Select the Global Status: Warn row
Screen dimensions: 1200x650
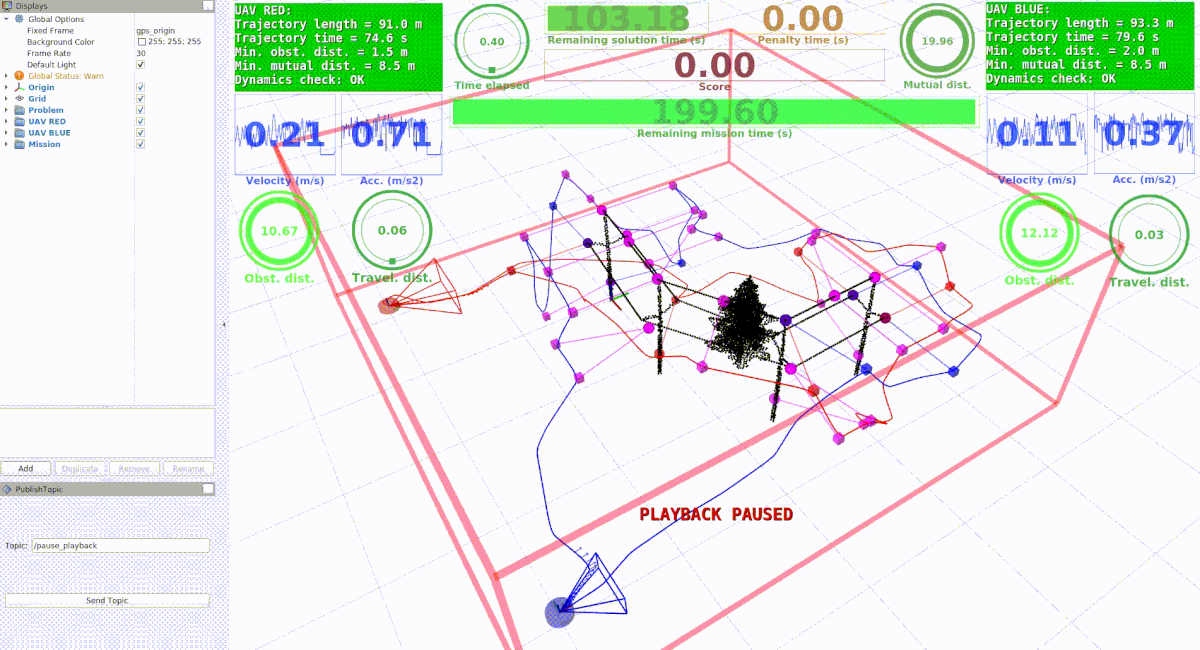tap(107, 76)
